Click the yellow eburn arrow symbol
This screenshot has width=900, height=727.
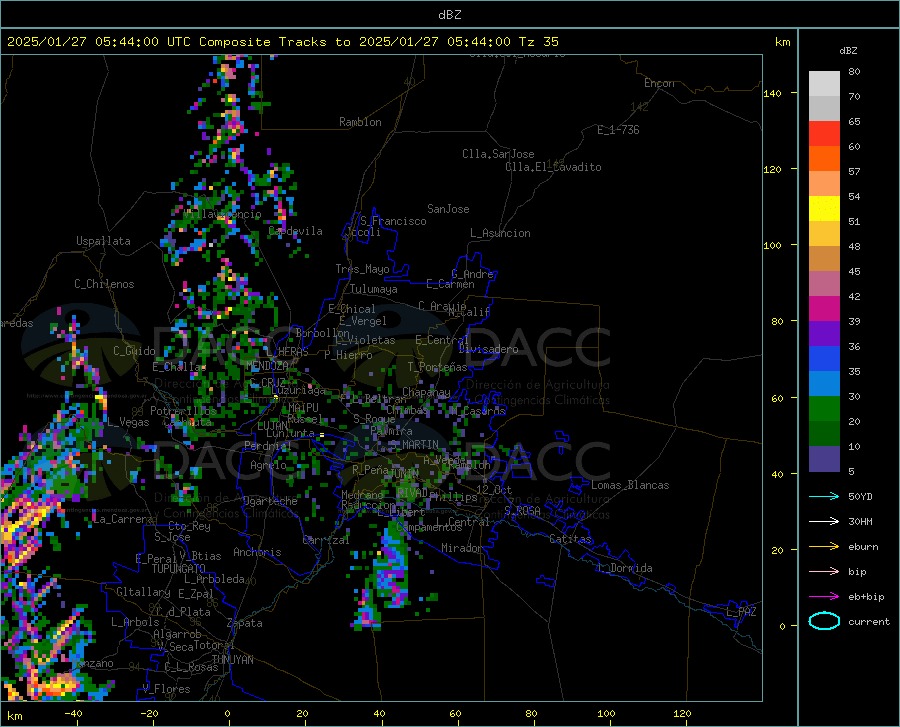click(824, 546)
